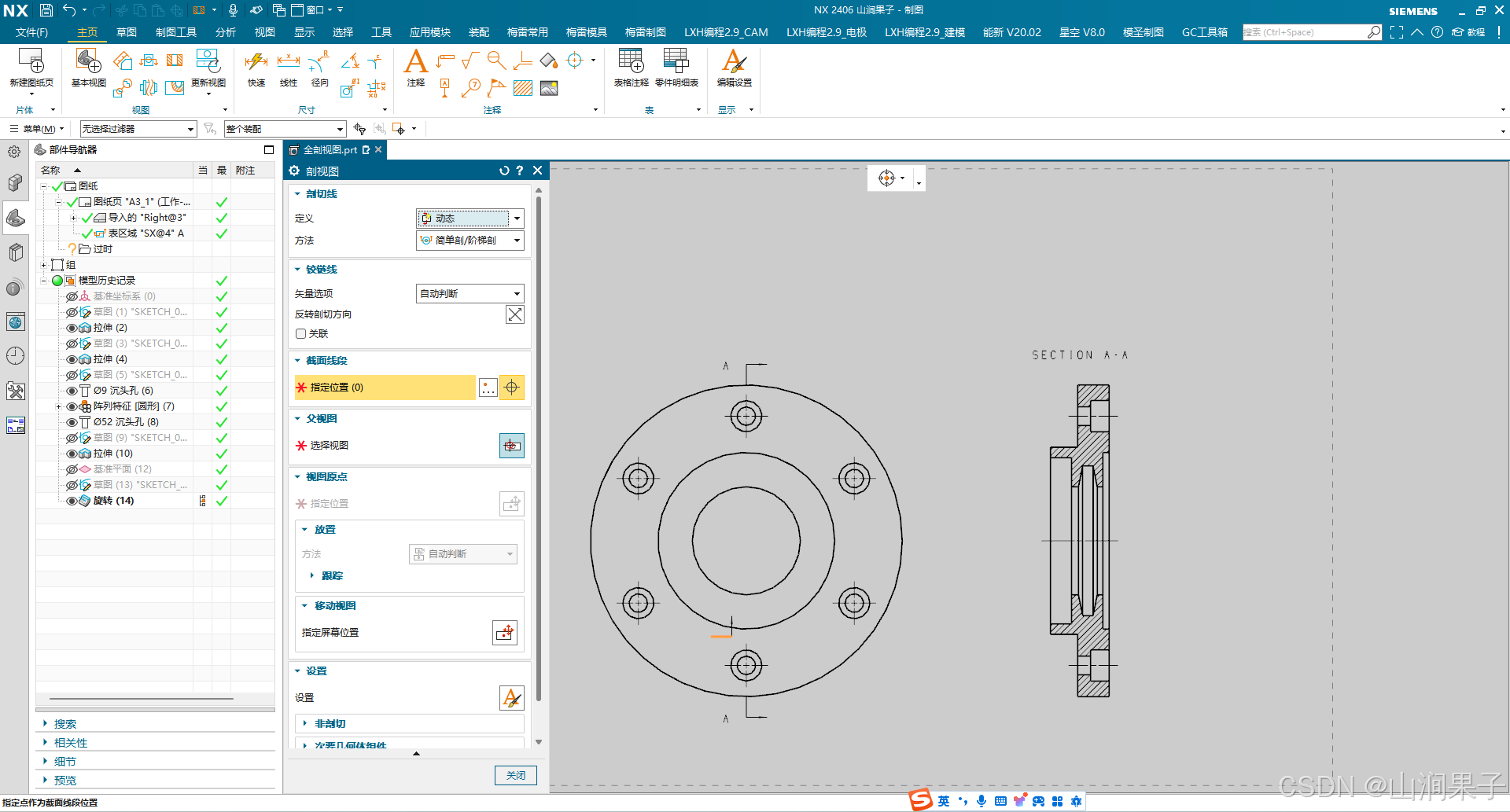
Task: Click the inferred point crosshair icon
Action: pyautogui.click(x=512, y=388)
